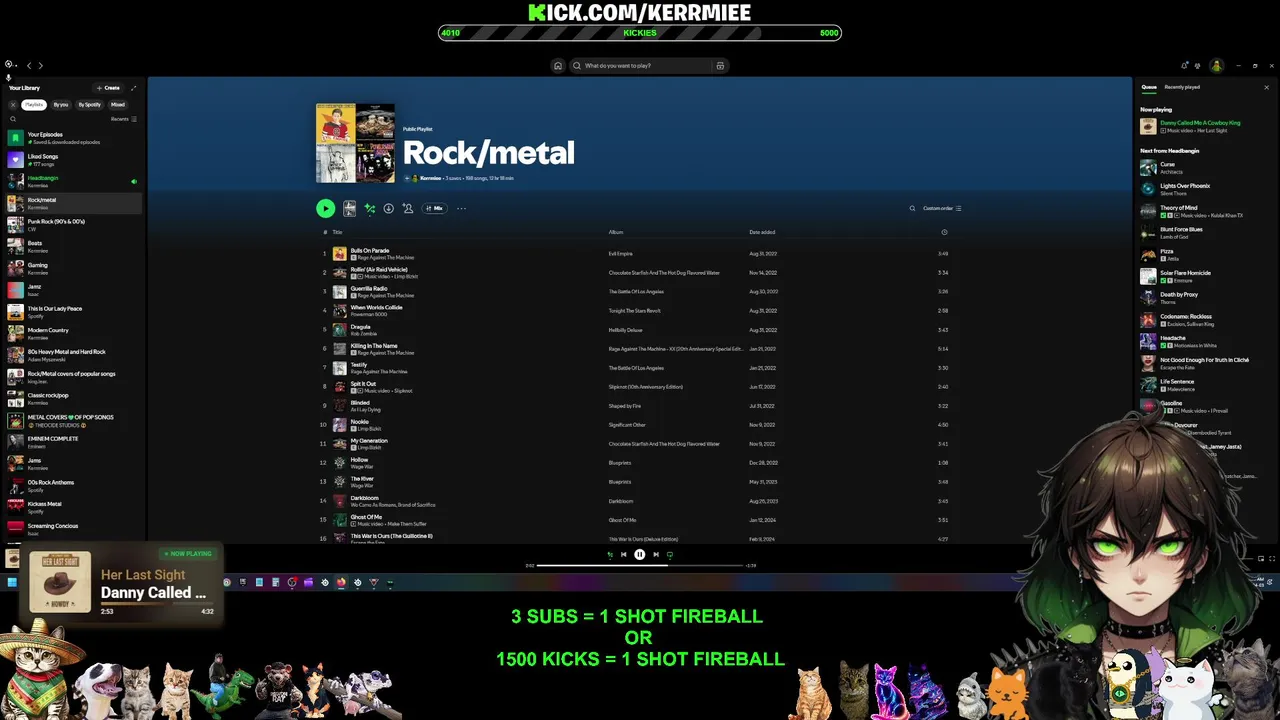Create a new playlist via Create button
Viewport: 1280px width, 720px height.
pyautogui.click(x=108, y=88)
